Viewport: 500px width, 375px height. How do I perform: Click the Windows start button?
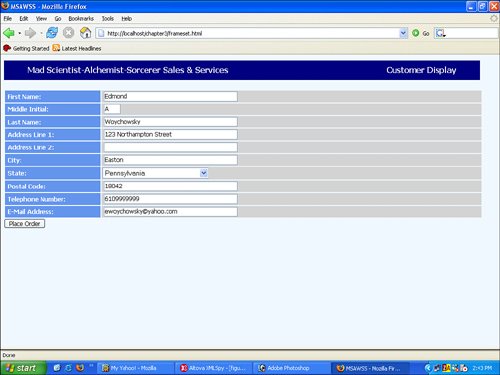click(23, 368)
